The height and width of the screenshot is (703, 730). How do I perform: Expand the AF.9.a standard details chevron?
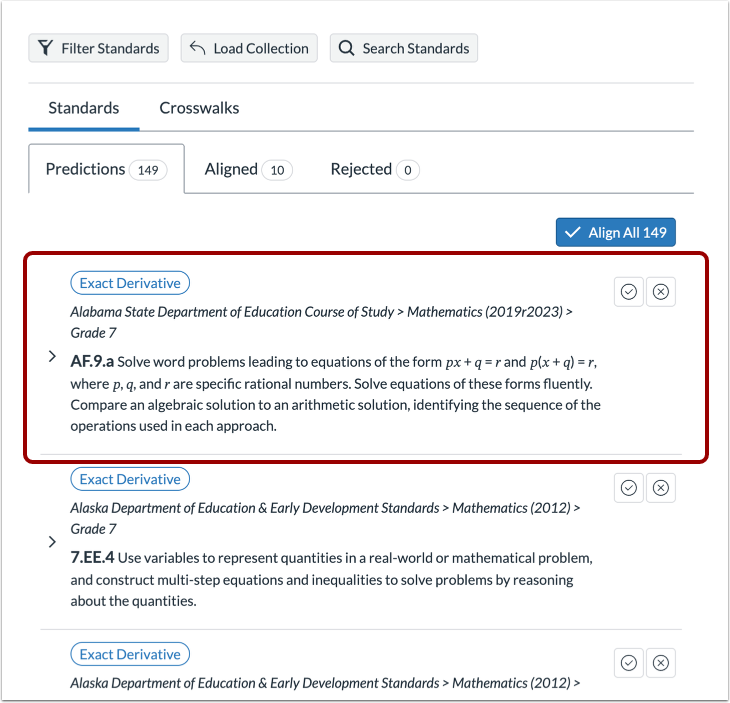(x=52, y=357)
